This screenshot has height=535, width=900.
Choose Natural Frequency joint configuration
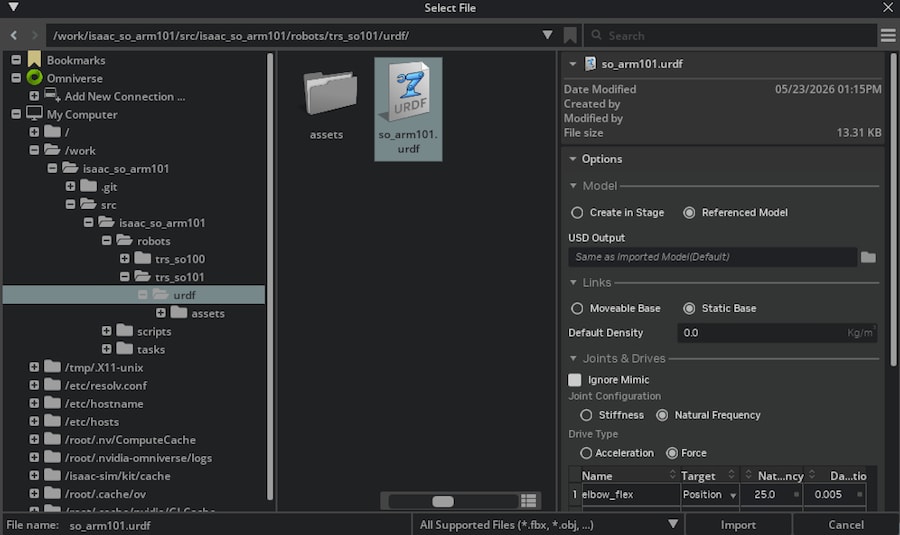coord(662,415)
